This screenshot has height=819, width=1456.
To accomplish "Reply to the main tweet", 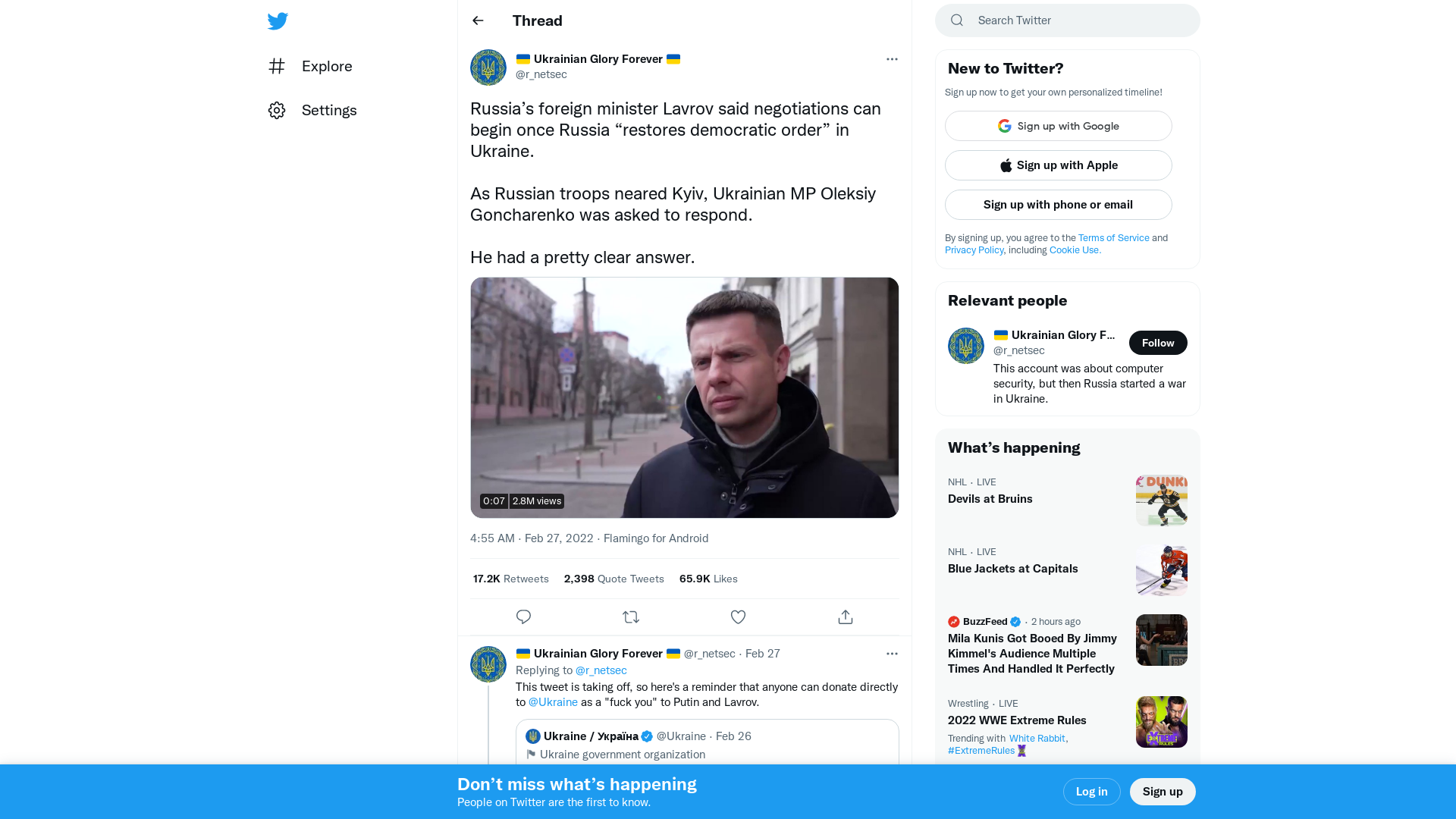I will coord(523,617).
